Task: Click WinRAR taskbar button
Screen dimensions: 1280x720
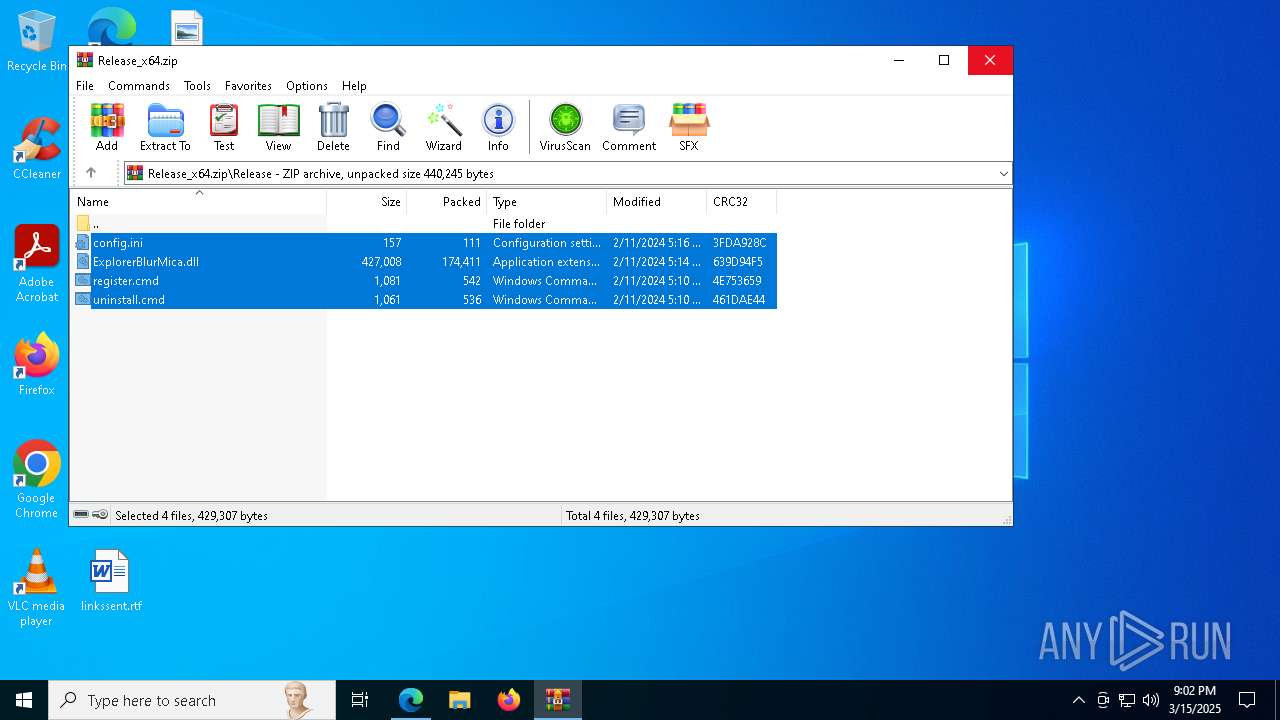Action: coord(557,700)
